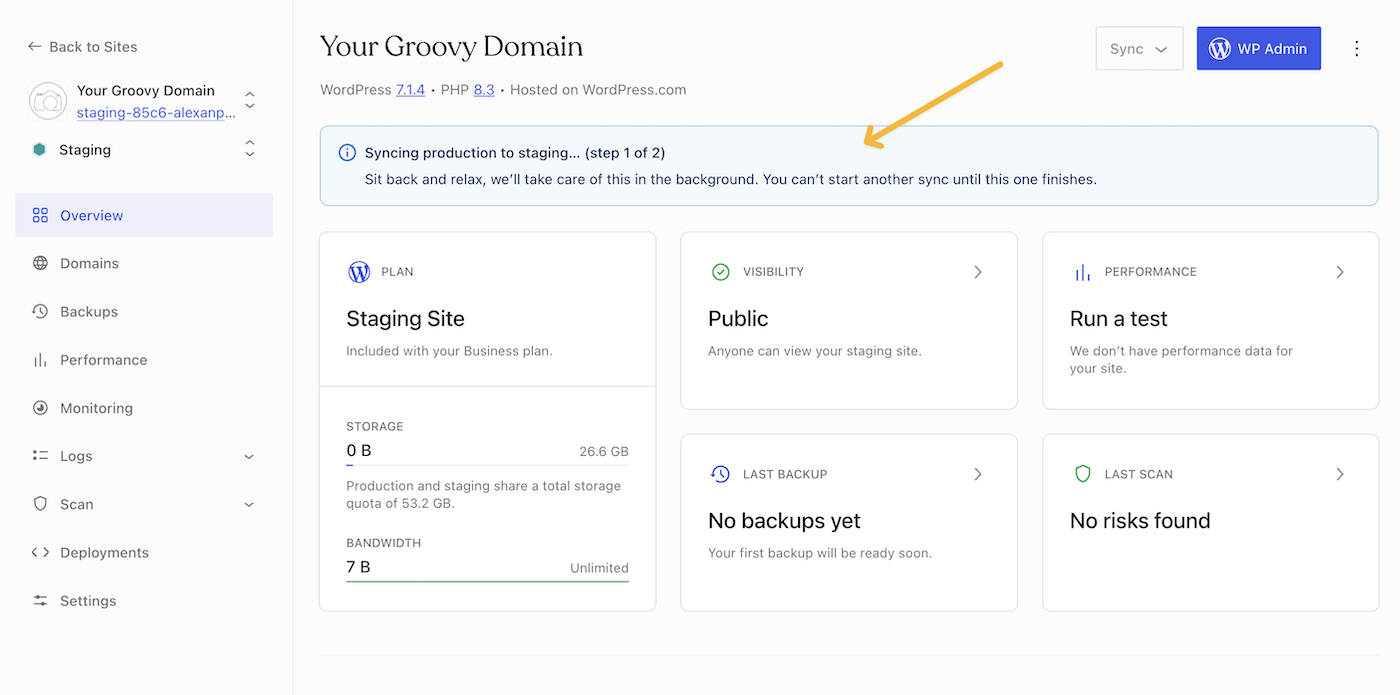Click the green Staging hexagon icon

[x=39, y=150]
